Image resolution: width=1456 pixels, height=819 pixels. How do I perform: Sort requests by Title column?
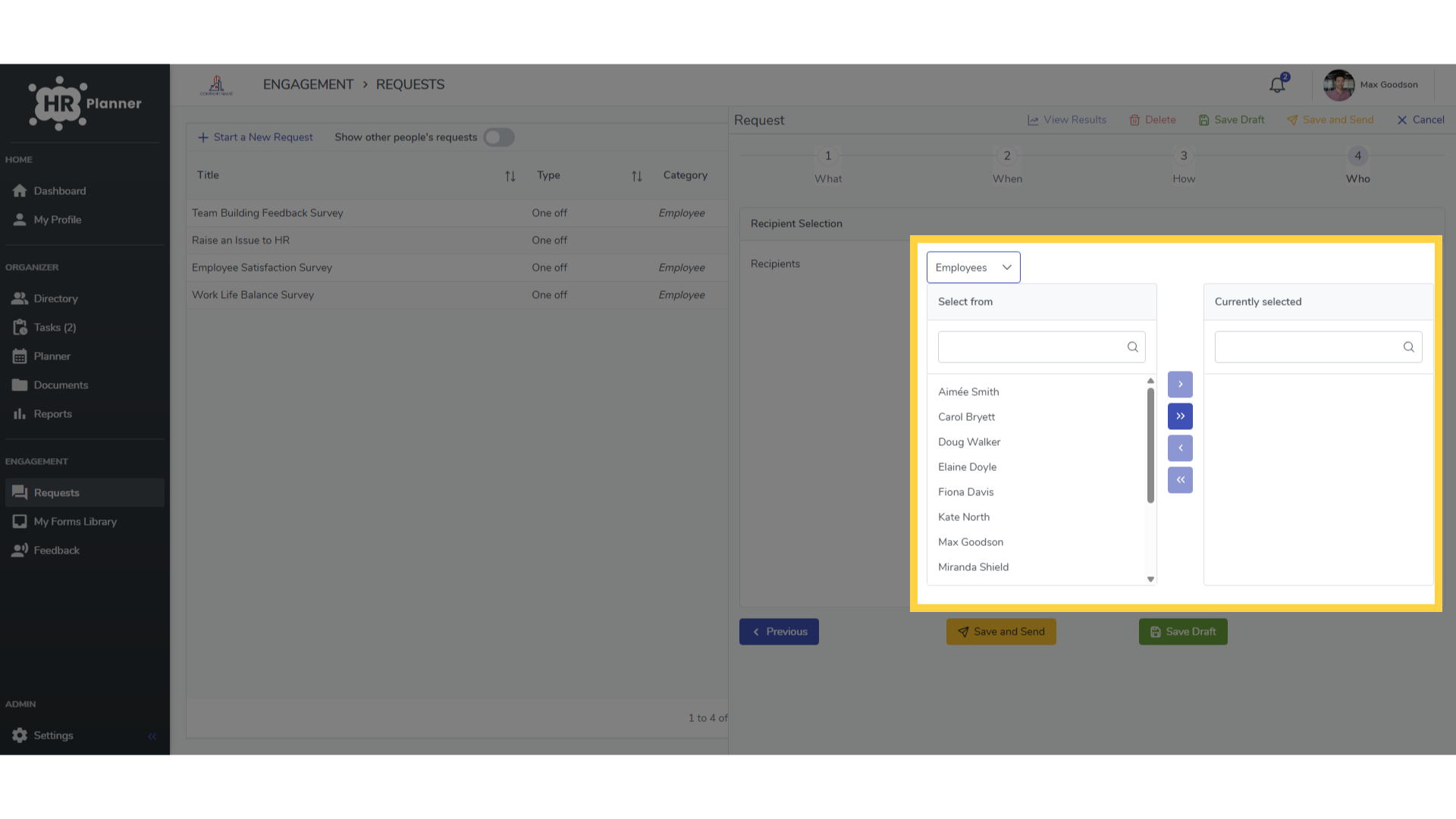point(510,176)
